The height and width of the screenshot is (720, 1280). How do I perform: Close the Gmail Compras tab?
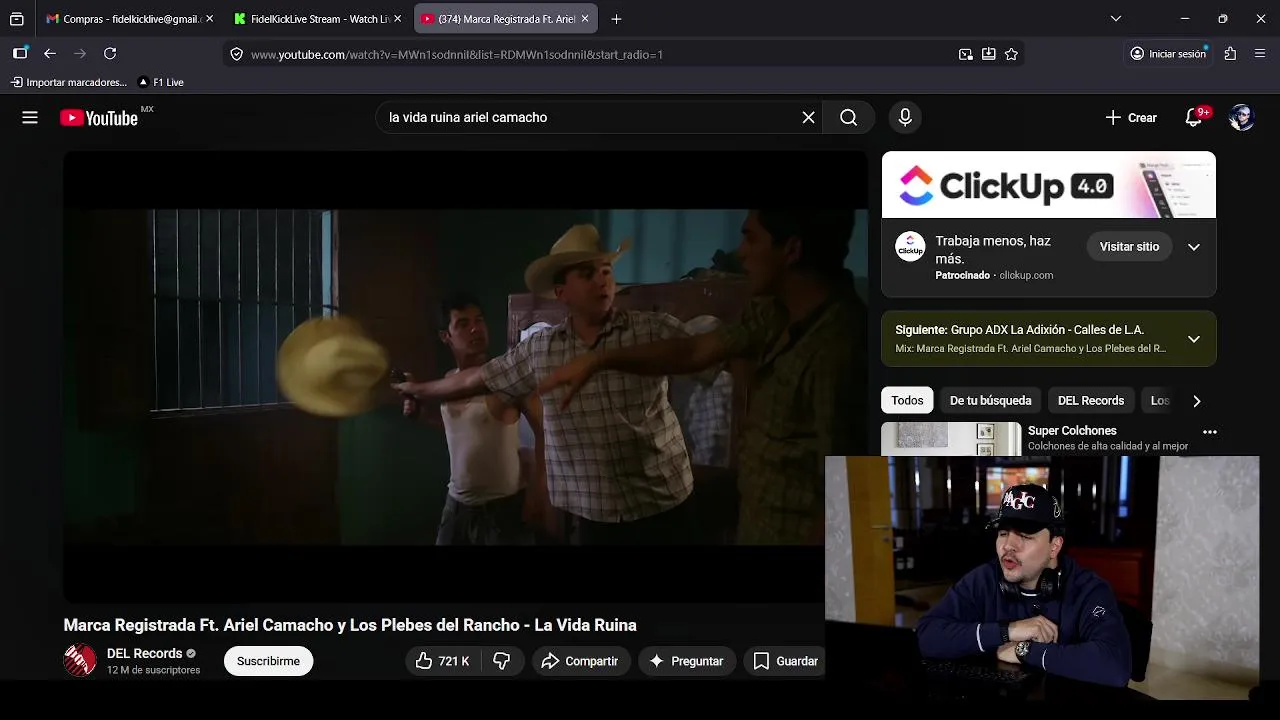click(x=209, y=19)
